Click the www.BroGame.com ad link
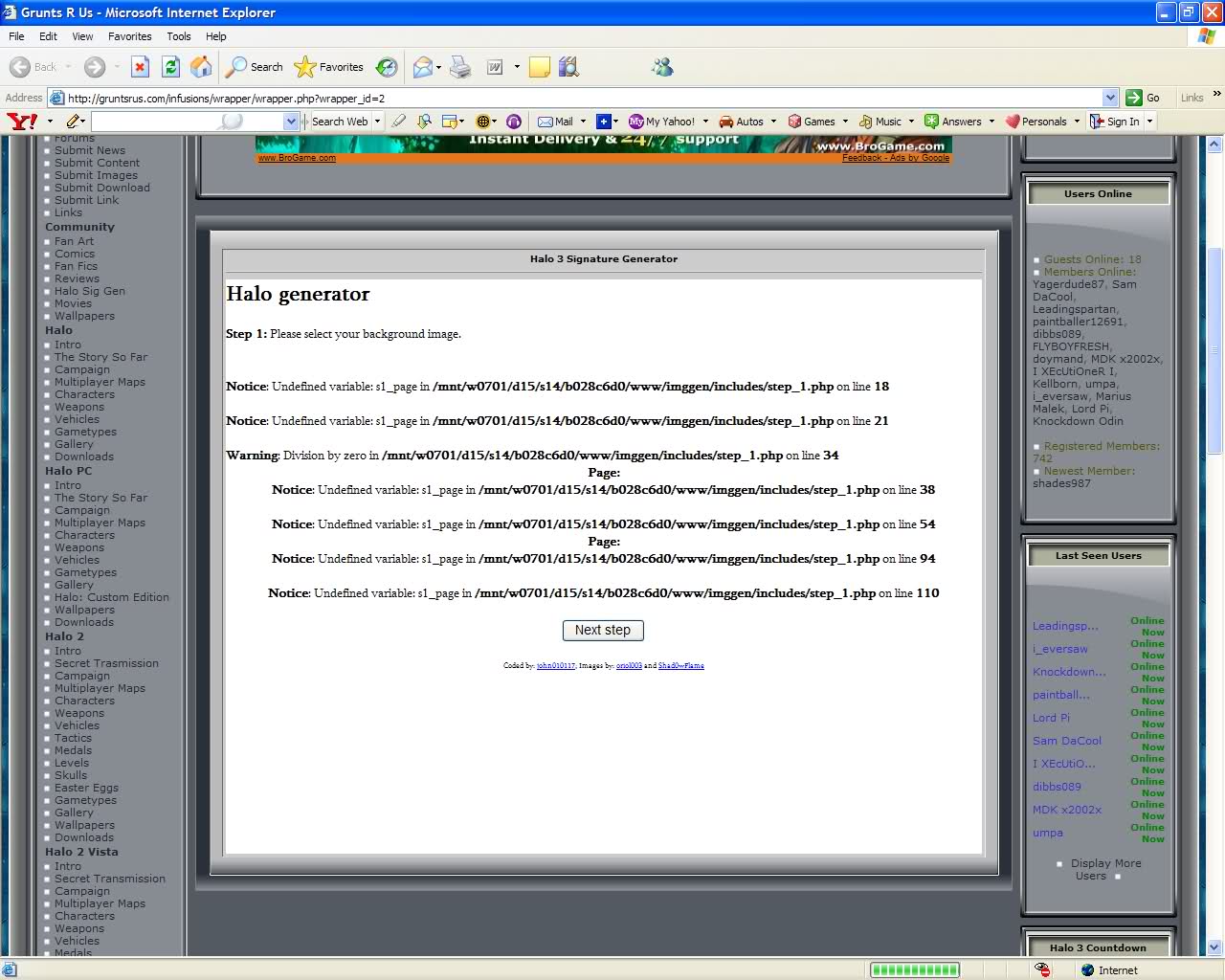1225x980 pixels. (297, 158)
